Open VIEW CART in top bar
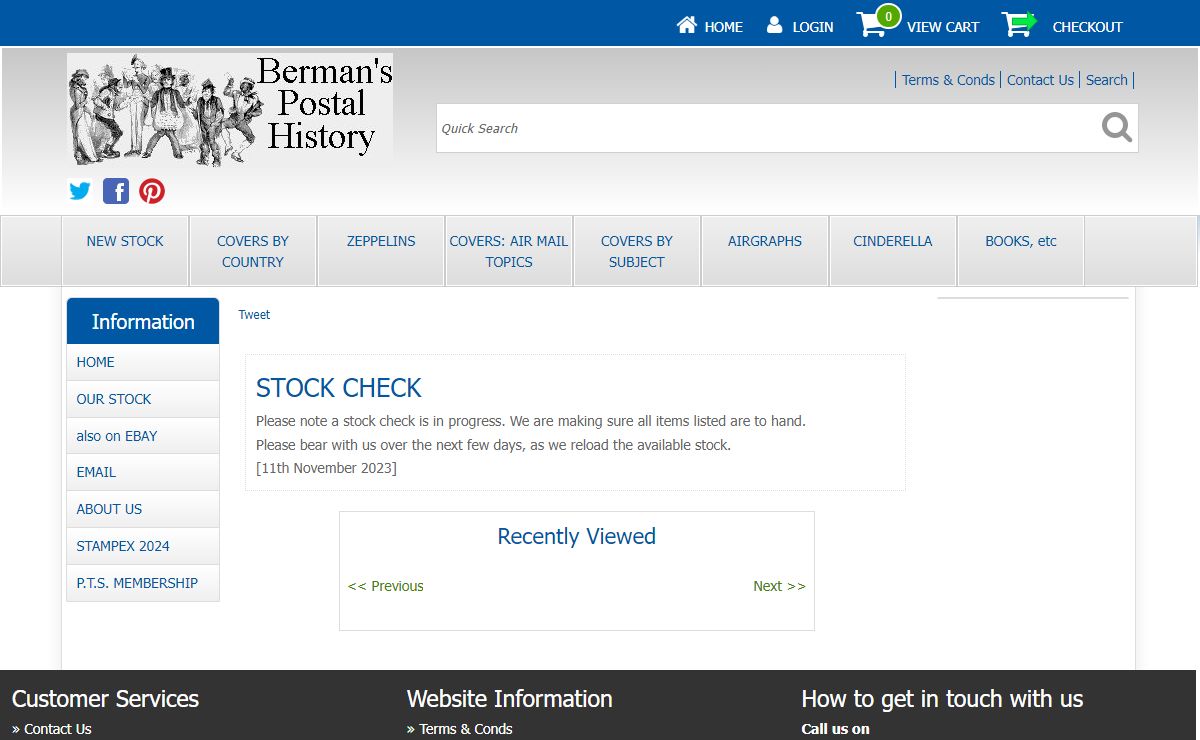This screenshot has width=1200, height=740. [943, 27]
